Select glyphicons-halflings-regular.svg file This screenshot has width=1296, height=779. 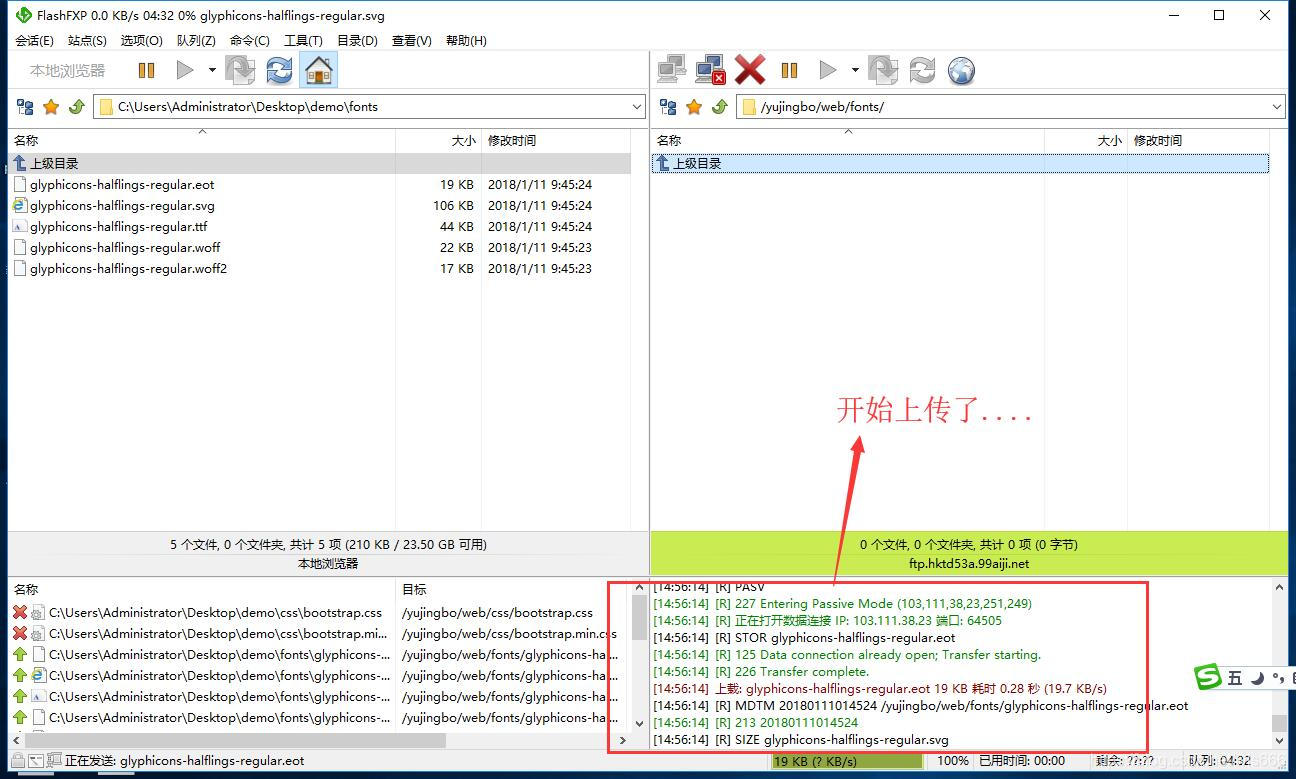pos(122,205)
